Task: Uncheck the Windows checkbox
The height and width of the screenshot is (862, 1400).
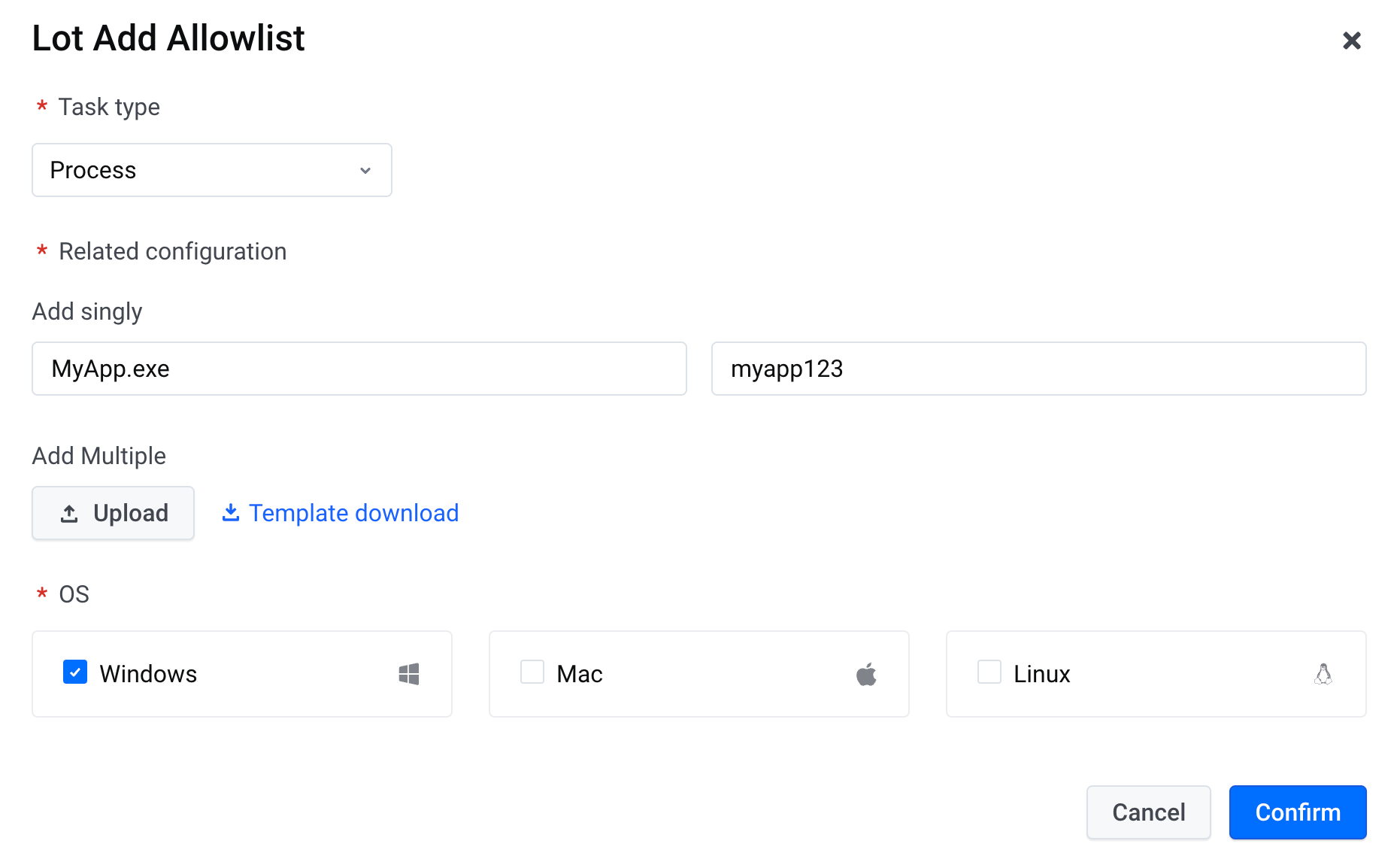Action: pos(75,672)
